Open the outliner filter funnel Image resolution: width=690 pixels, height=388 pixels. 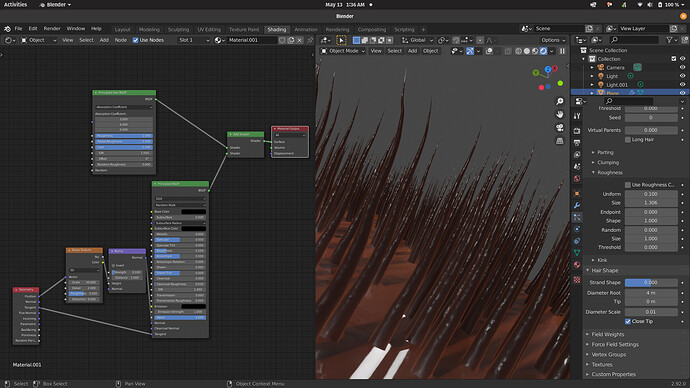pos(669,40)
